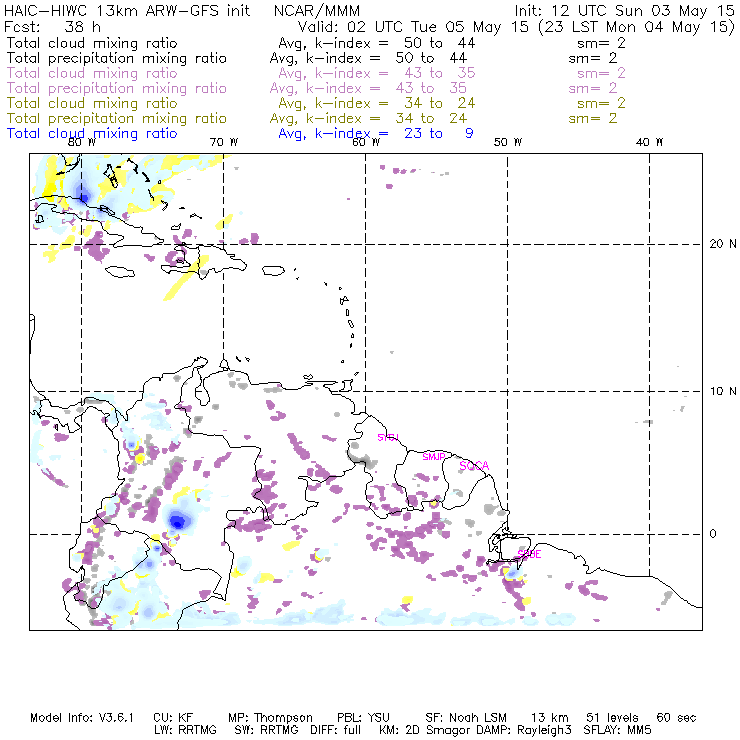Click the '51 levels' text

[x=612, y=718]
